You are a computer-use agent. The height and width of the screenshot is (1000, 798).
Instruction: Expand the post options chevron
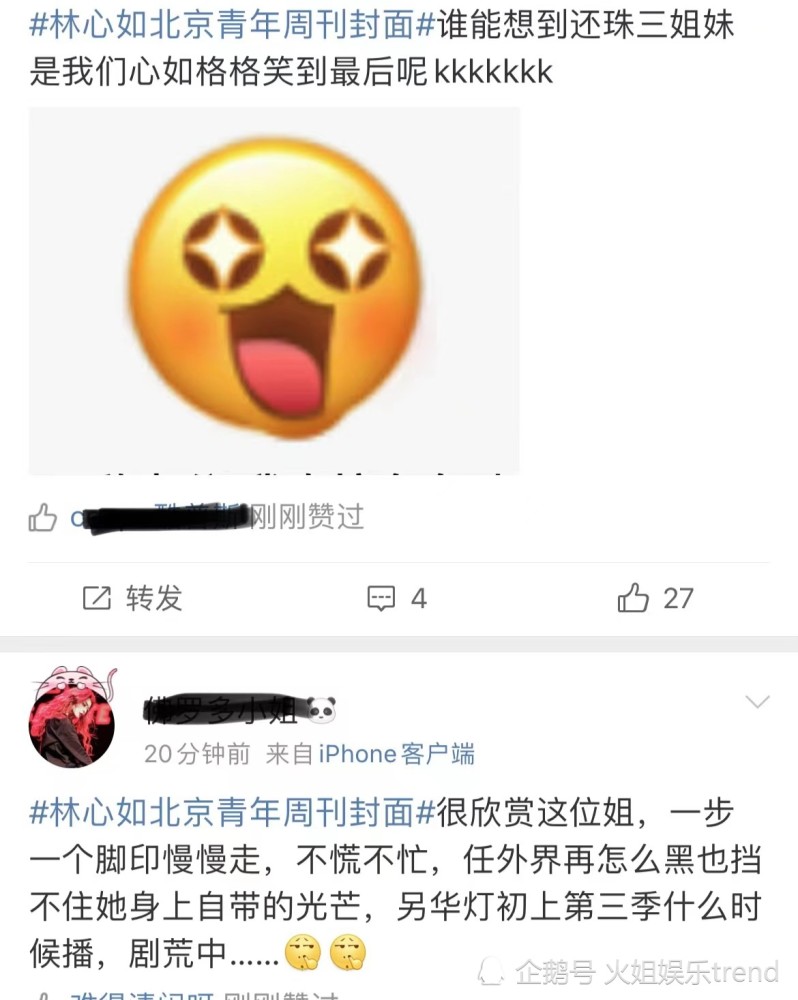[x=757, y=702]
